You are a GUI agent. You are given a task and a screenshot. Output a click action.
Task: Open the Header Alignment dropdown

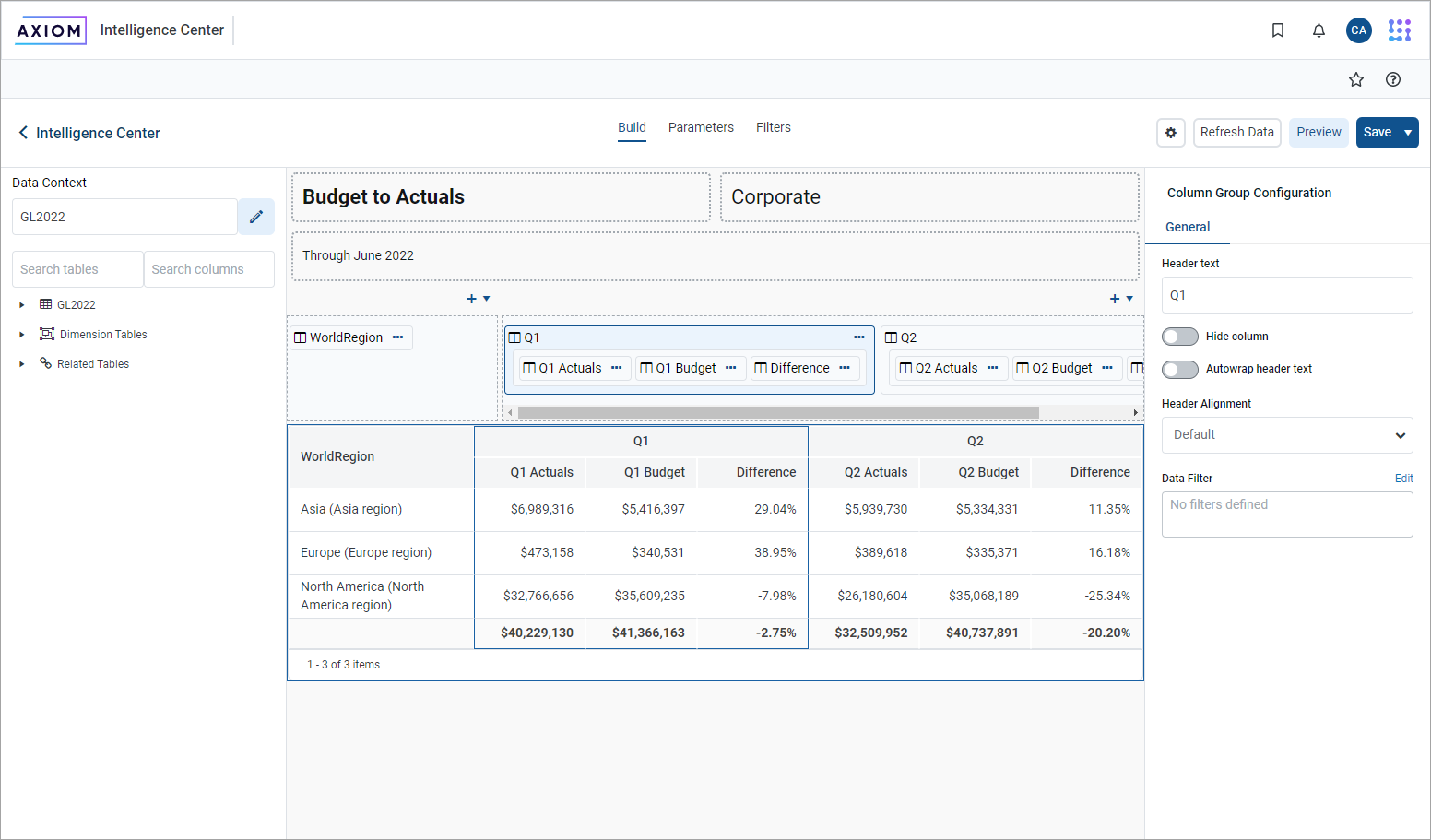pos(1286,435)
